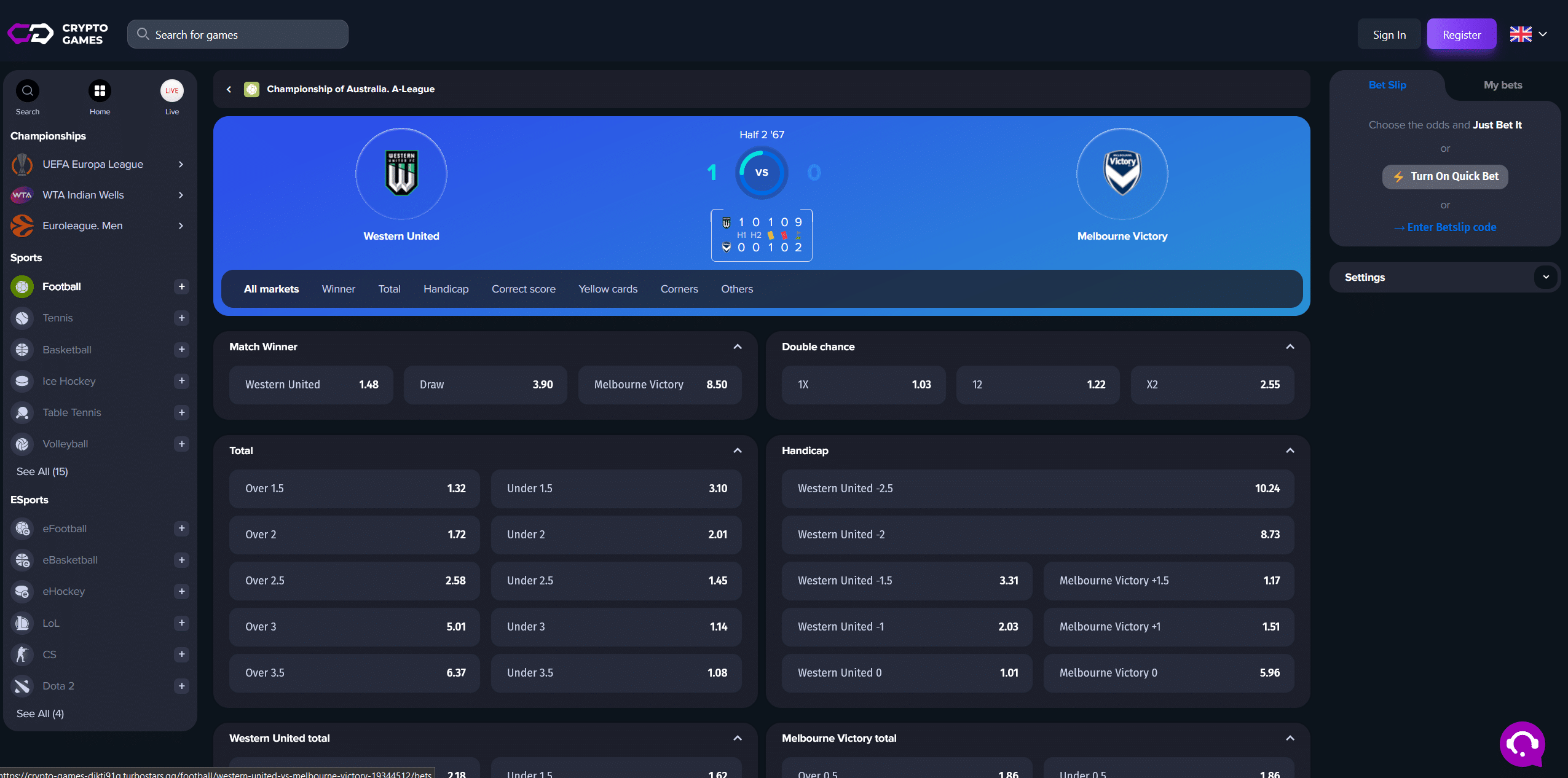Collapse the Match Winner market section
Screen dimensions: 1568x778
click(738, 347)
